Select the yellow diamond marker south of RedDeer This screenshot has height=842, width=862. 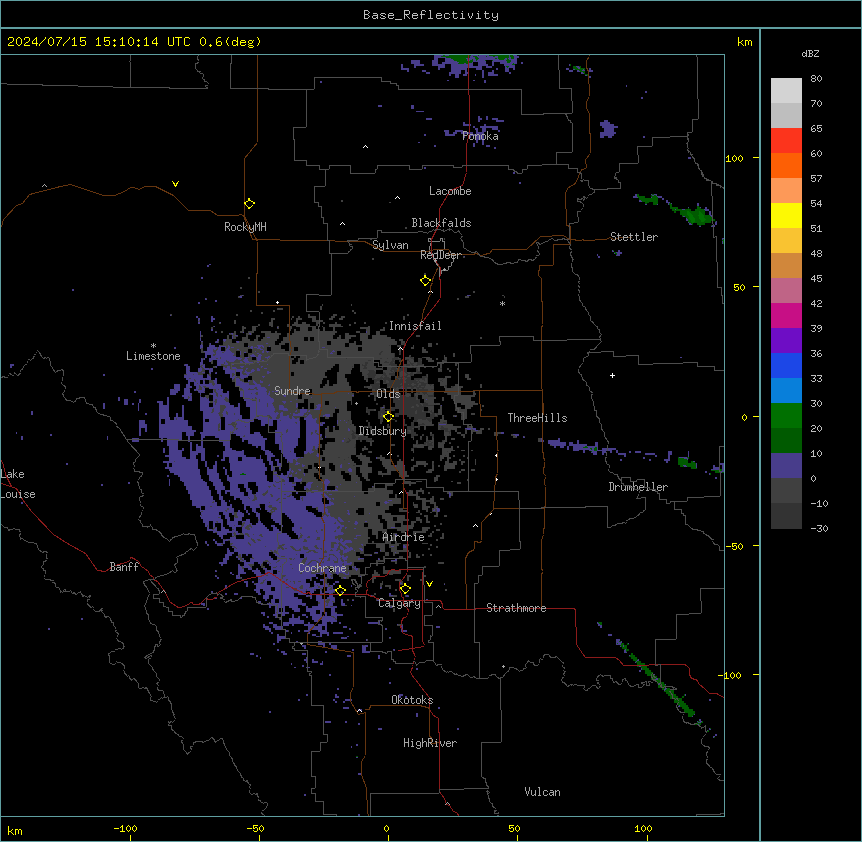(x=426, y=281)
